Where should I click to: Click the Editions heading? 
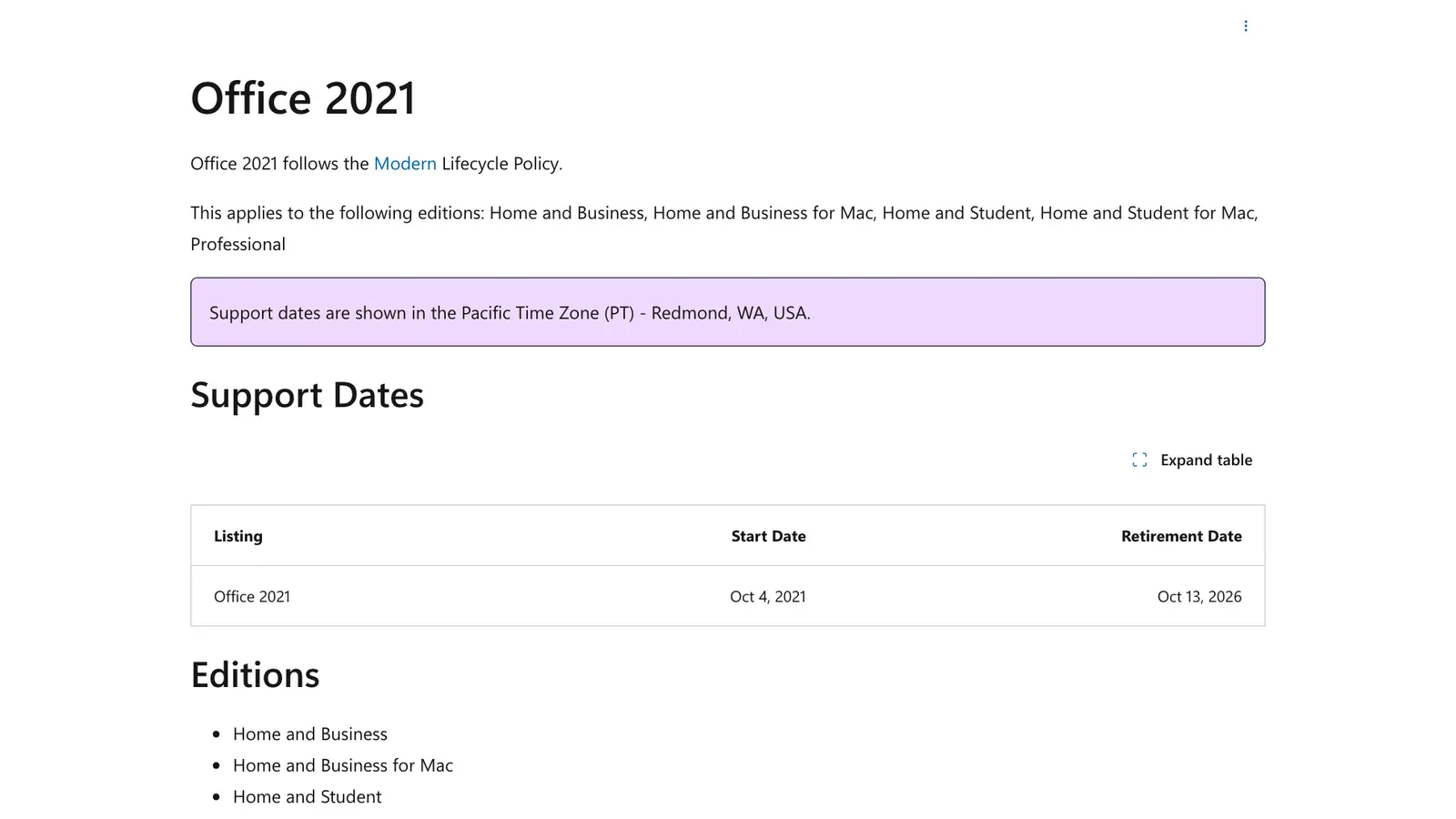point(256,675)
